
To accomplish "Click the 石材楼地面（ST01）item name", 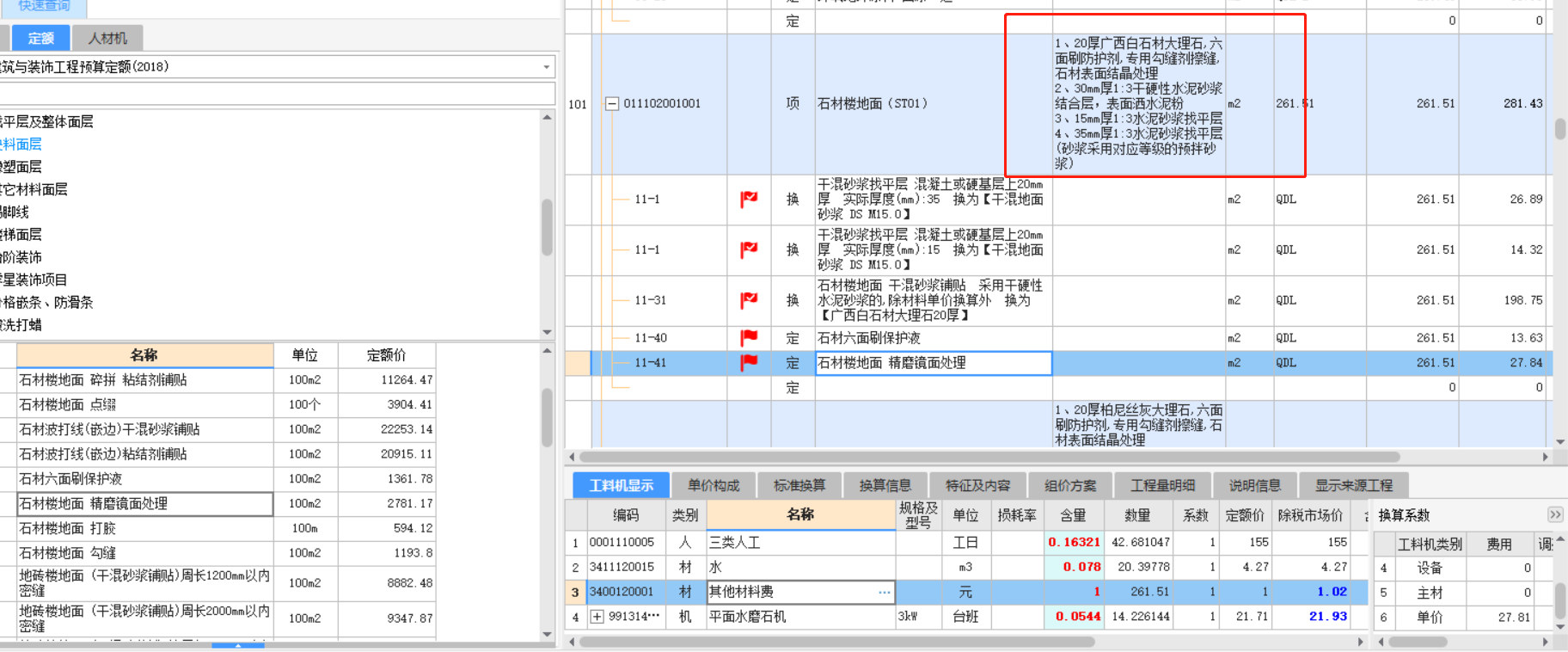I will tap(873, 103).
